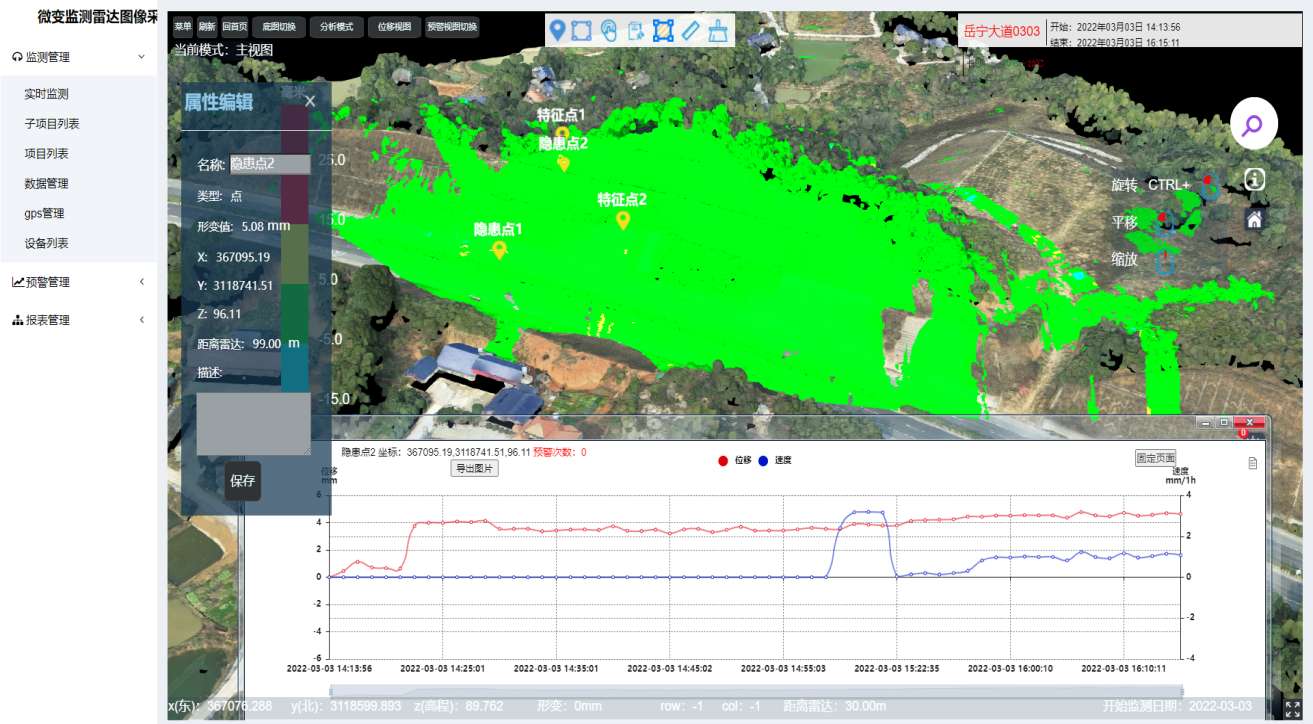
Task: Click 预警次数 text in chart header
Action: [559, 452]
